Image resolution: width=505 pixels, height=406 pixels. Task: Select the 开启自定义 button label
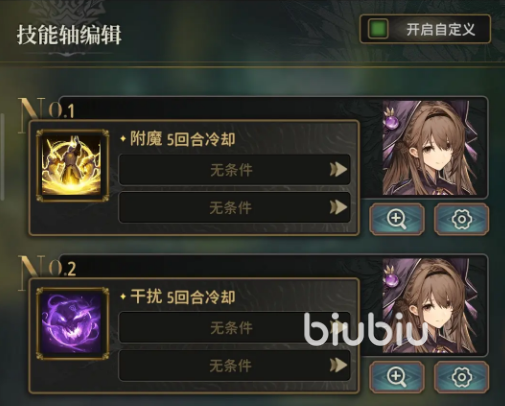pyautogui.click(x=440, y=29)
